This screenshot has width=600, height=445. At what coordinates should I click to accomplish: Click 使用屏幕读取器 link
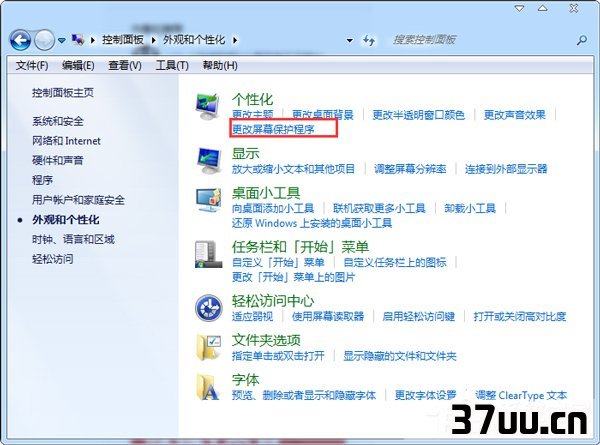pyautogui.click(x=328, y=316)
